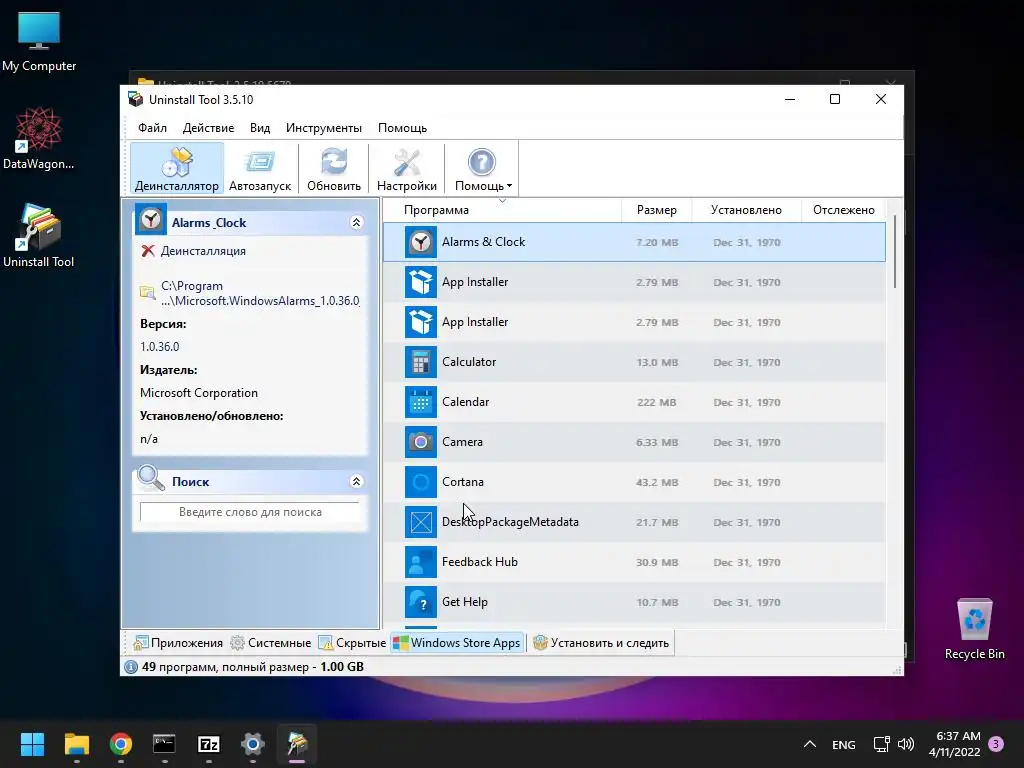Select the Calculator app icon

click(421, 362)
